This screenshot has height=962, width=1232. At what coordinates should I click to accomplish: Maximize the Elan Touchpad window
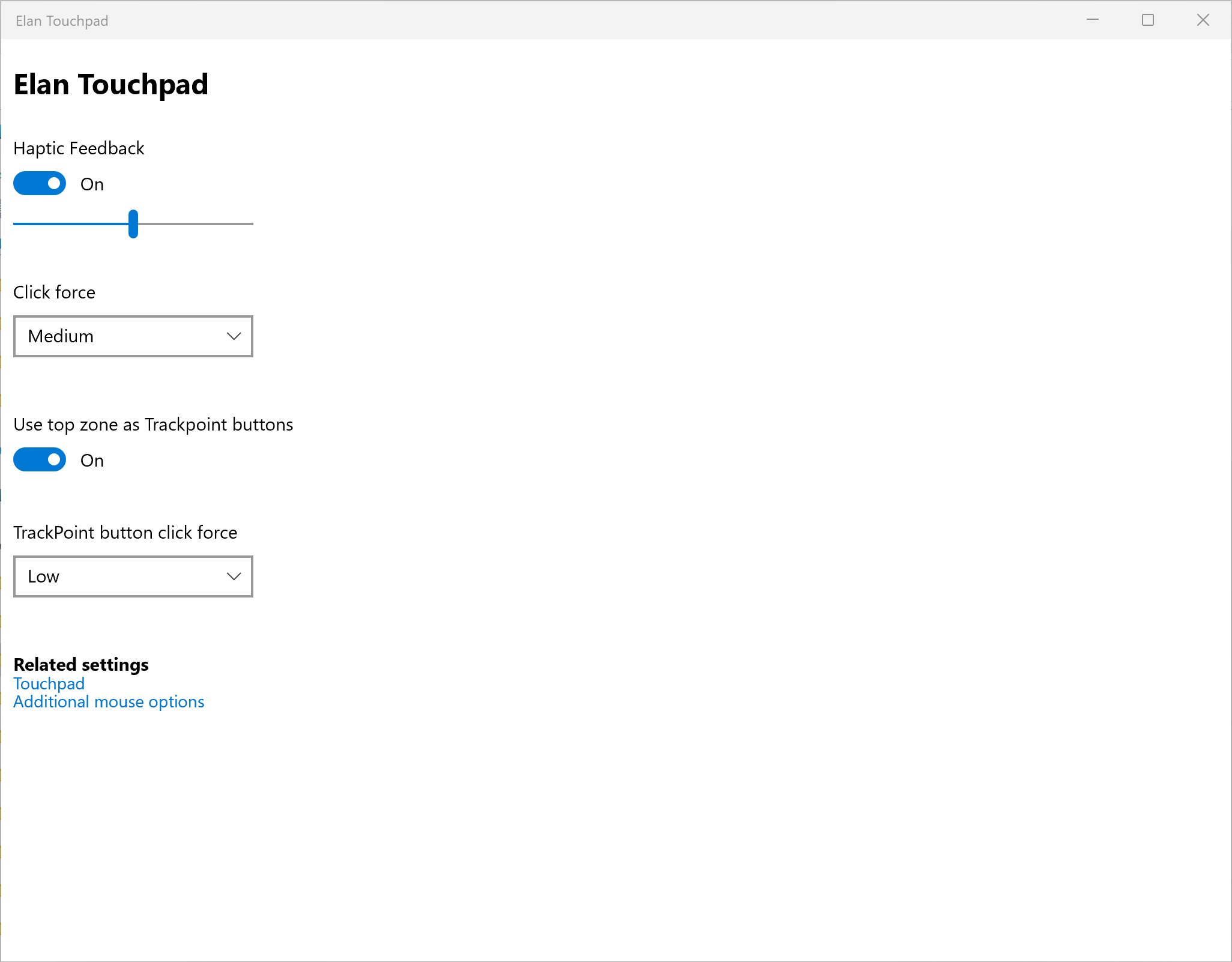1148,20
